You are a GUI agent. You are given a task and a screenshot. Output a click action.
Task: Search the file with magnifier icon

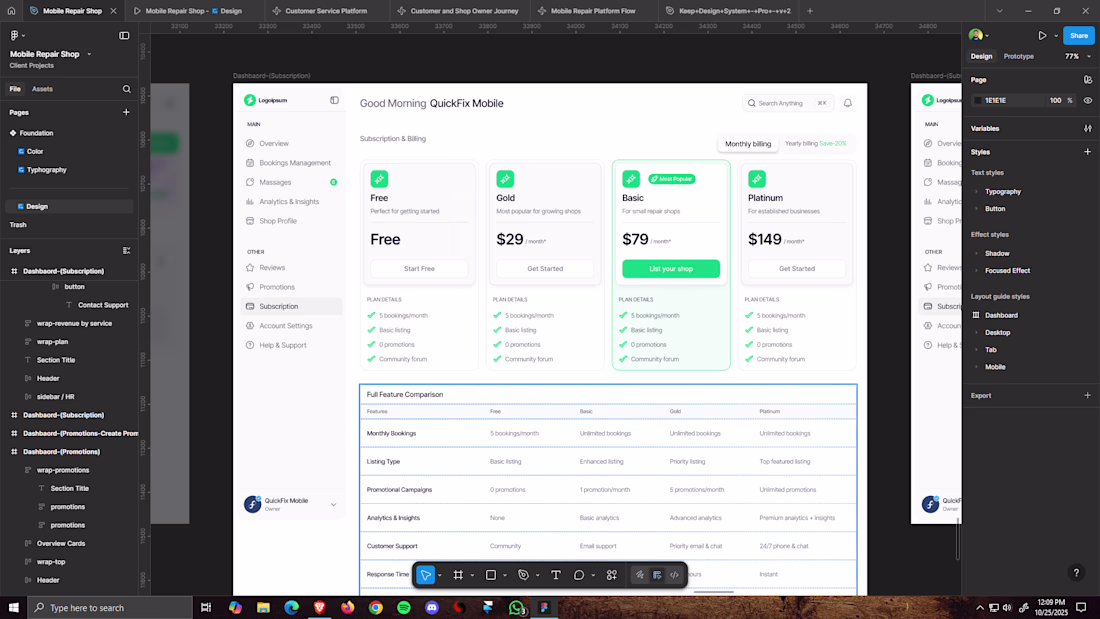[x=127, y=89]
